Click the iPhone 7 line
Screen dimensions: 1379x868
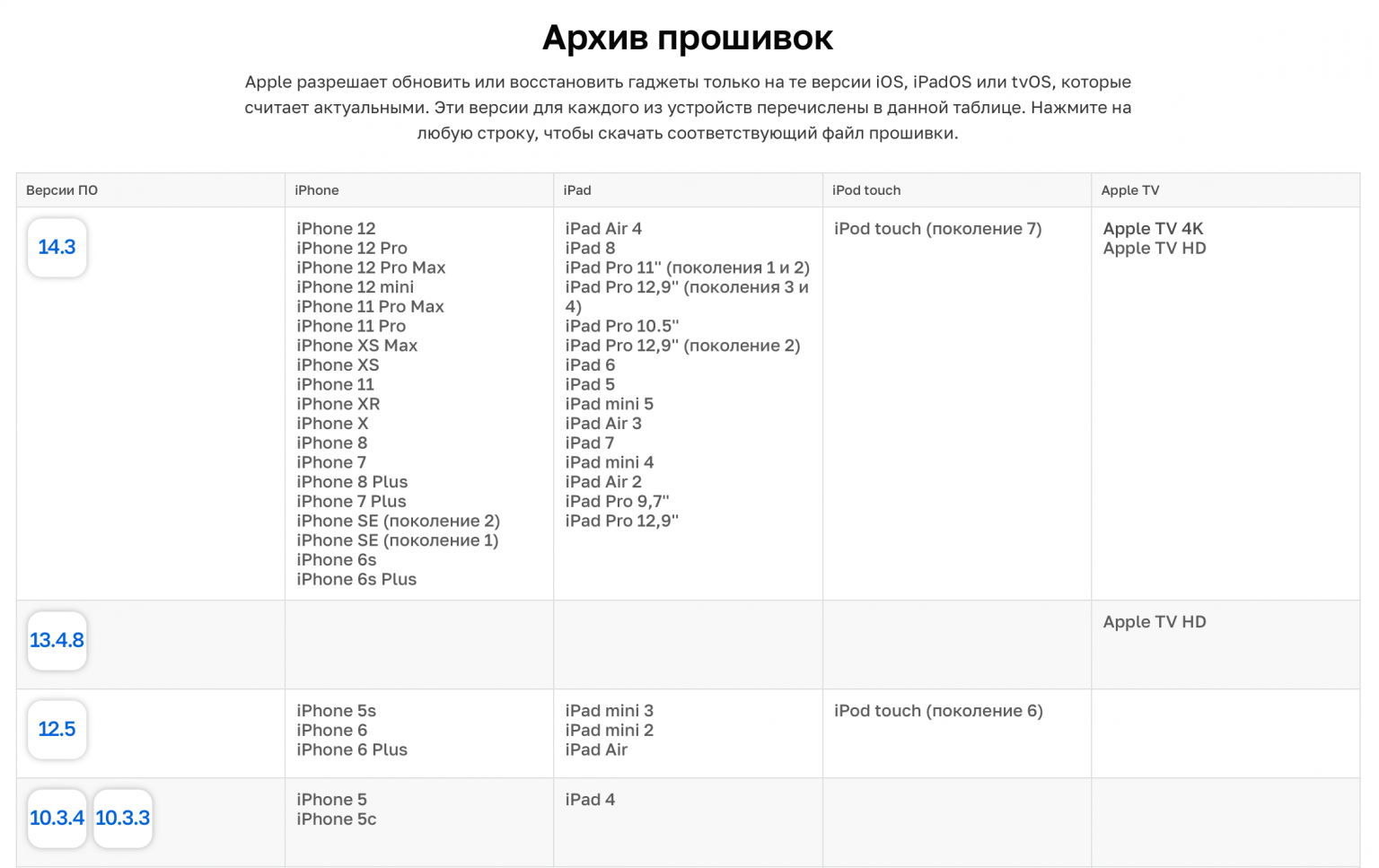click(331, 462)
